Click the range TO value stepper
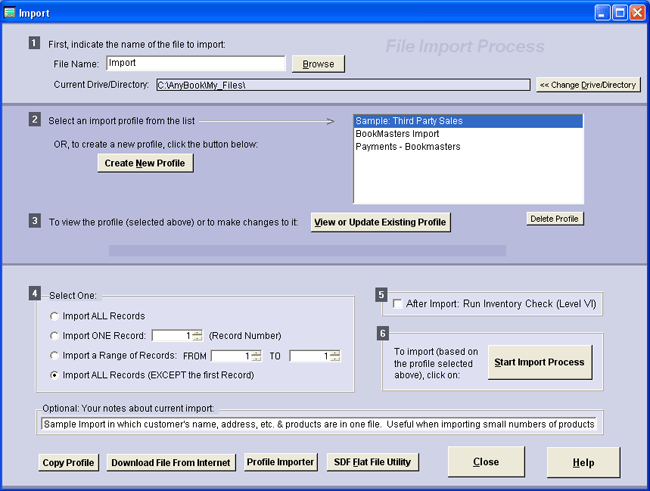The height and width of the screenshot is (491, 650). click(x=335, y=355)
